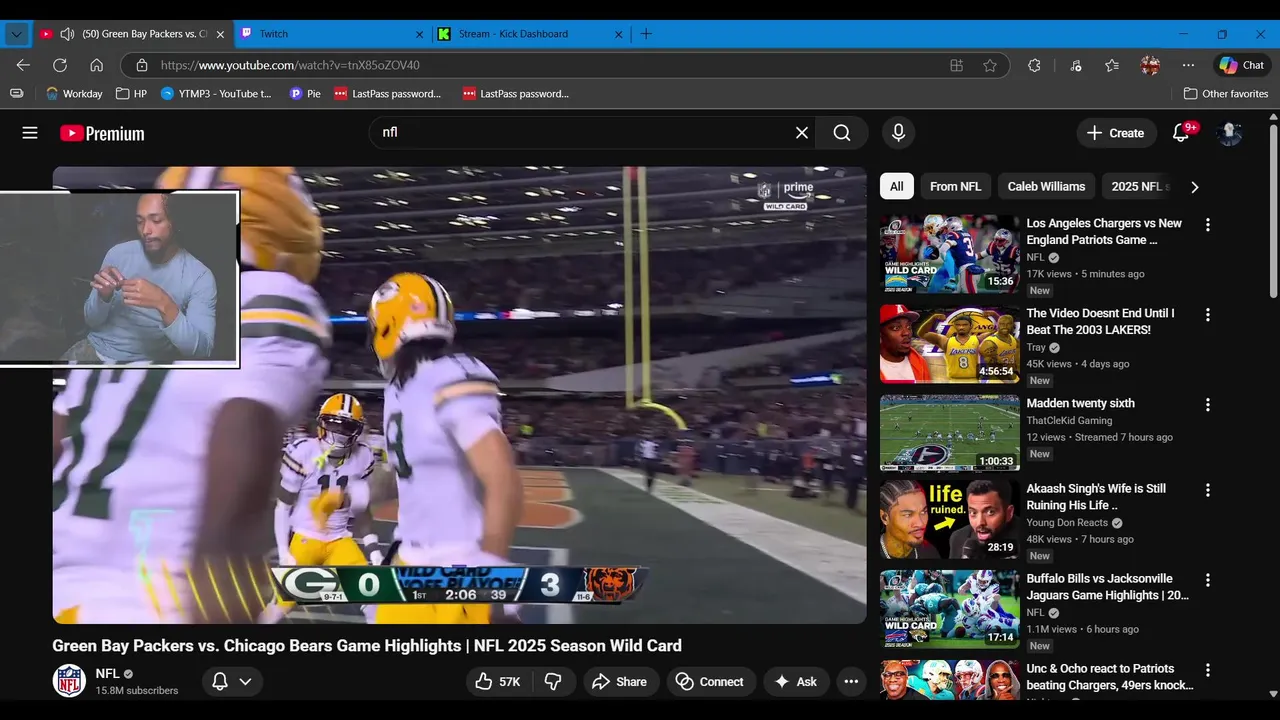
Task: Open the Pie bookmark
Action: [x=305, y=94]
